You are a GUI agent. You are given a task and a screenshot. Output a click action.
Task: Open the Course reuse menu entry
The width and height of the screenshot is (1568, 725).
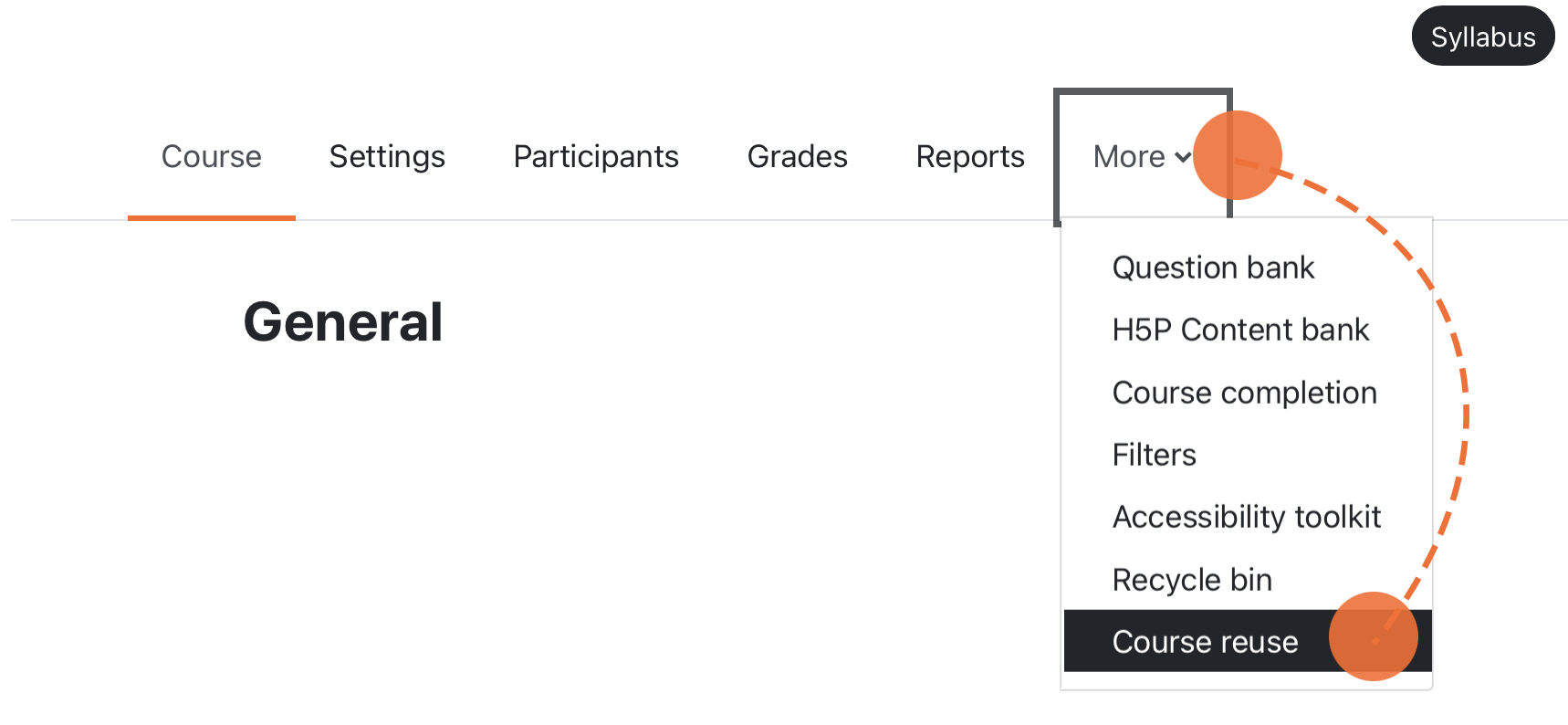point(1205,641)
